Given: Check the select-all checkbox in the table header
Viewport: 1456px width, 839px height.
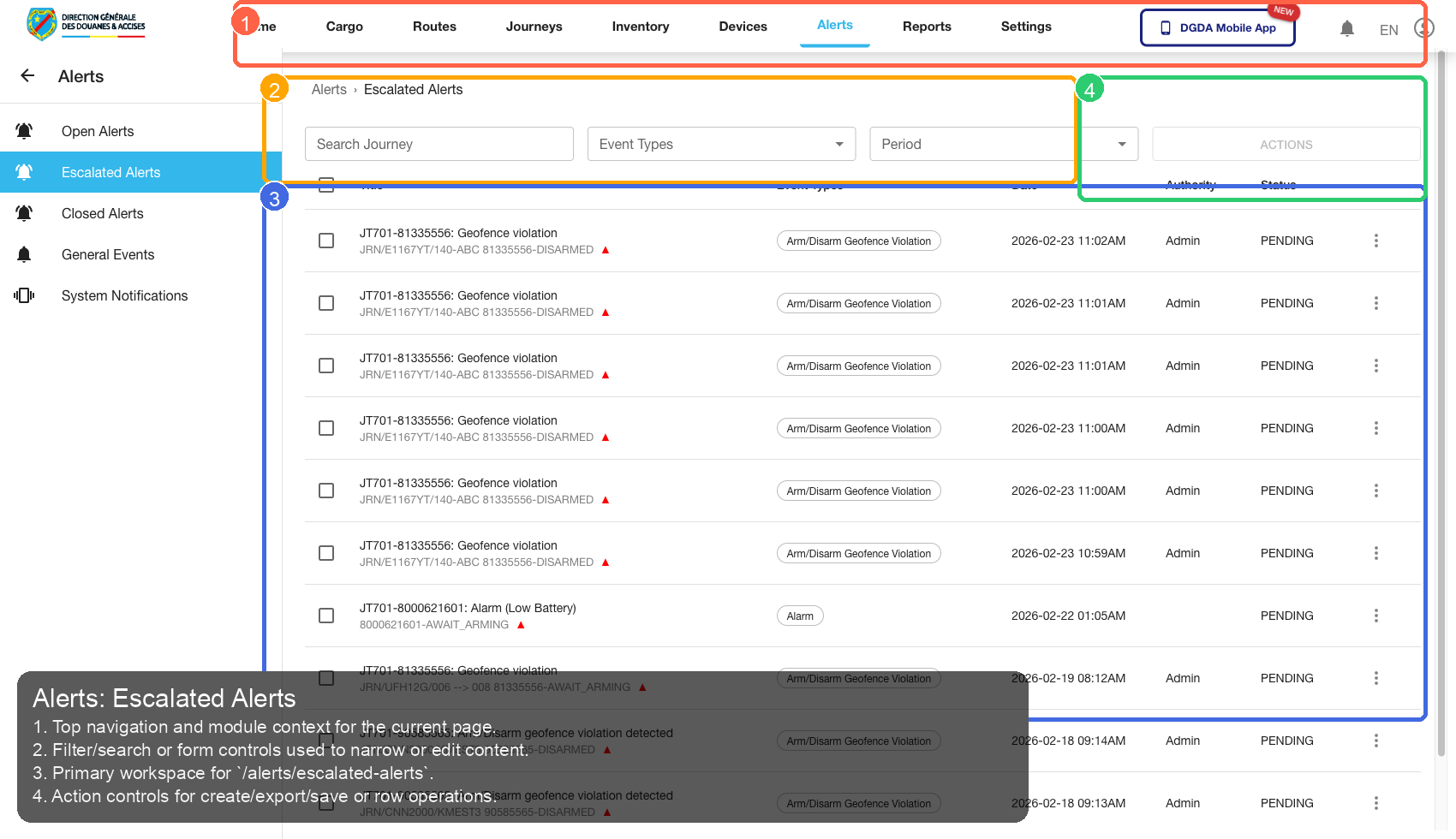Looking at the screenshot, I should click(x=326, y=184).
